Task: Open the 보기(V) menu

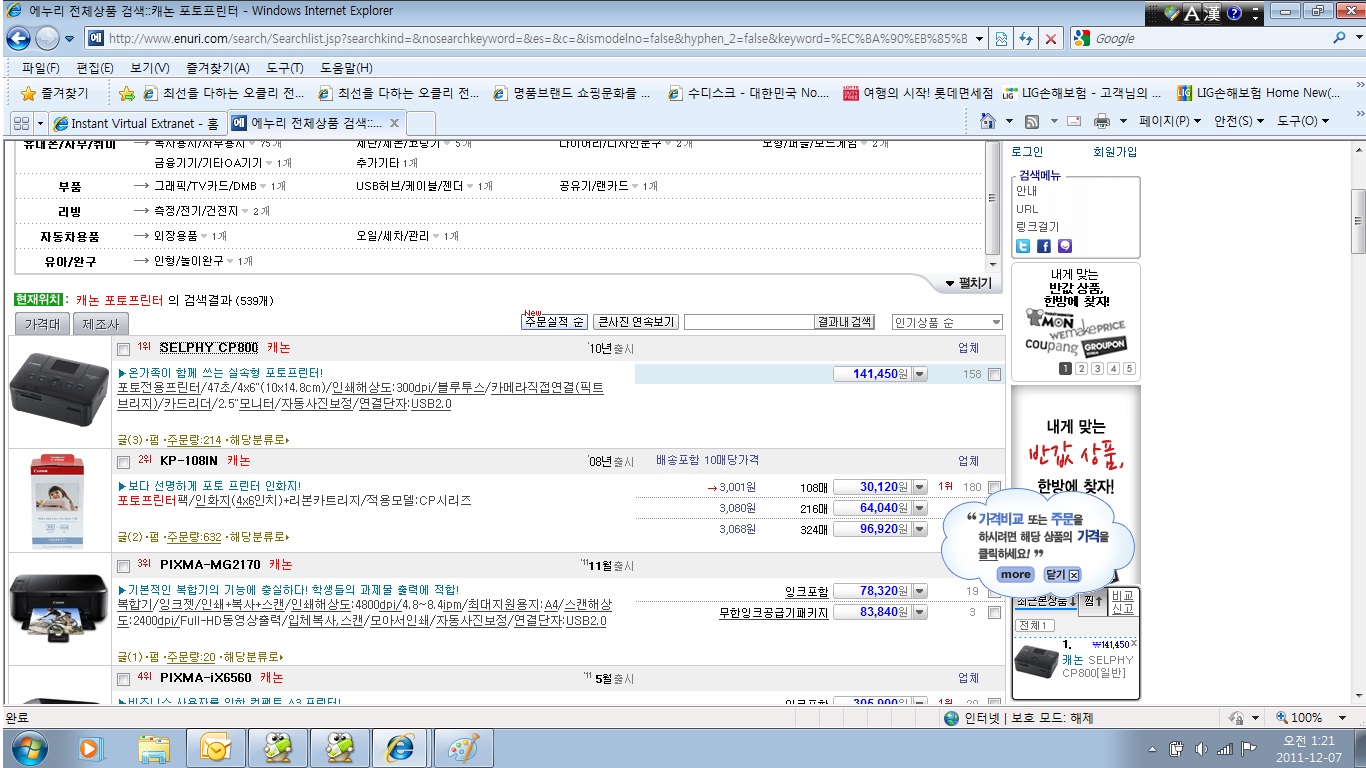Action: pyautogui.click(x=150, y=68)
